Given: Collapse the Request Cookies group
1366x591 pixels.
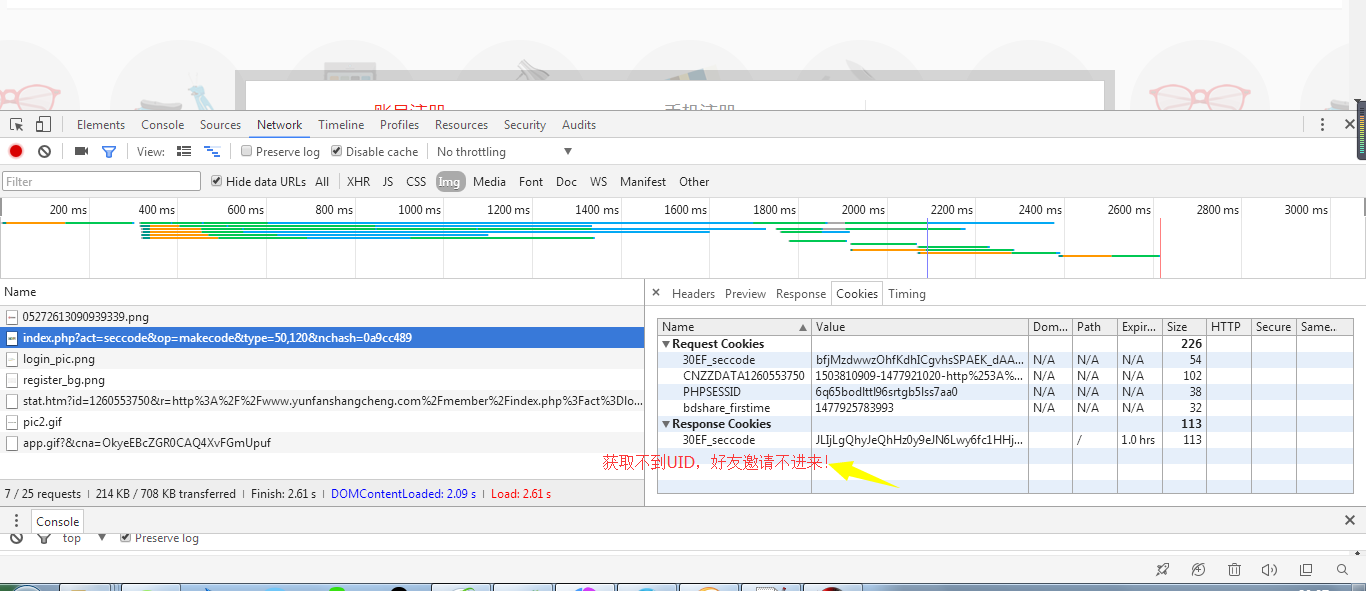Looking at the screenshot, I should (x=666, y=344).
